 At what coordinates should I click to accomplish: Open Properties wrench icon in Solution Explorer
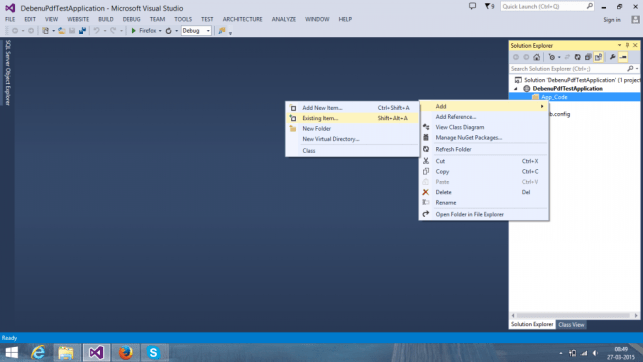(612, 57)
